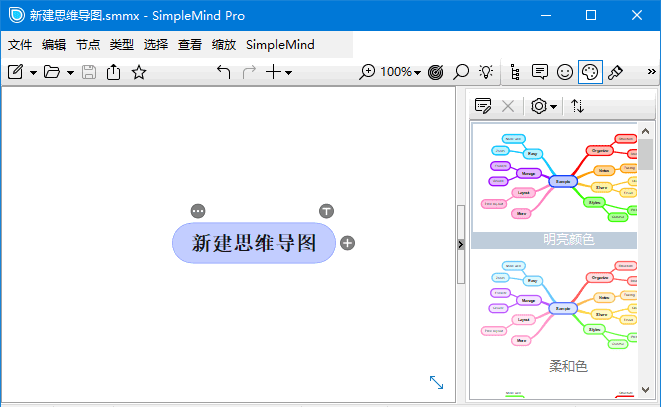The height and width of the screenshot is (407, 661).
Task: Open the 编辑 menu
Action: click(x=54, y=45)
